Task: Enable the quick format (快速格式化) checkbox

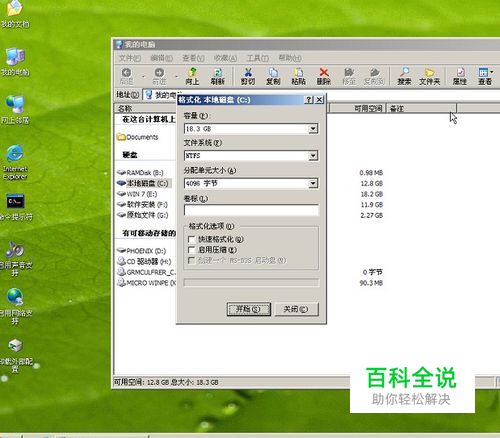Action: (x=191, y=239)
